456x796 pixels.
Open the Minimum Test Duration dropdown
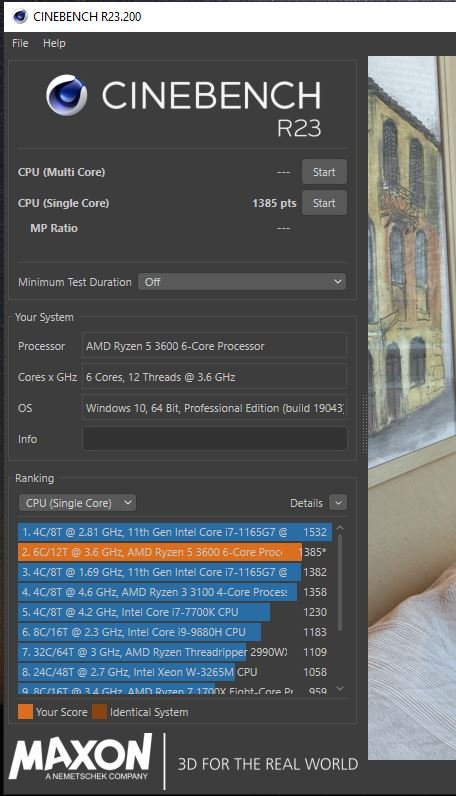tap(242, 282)
